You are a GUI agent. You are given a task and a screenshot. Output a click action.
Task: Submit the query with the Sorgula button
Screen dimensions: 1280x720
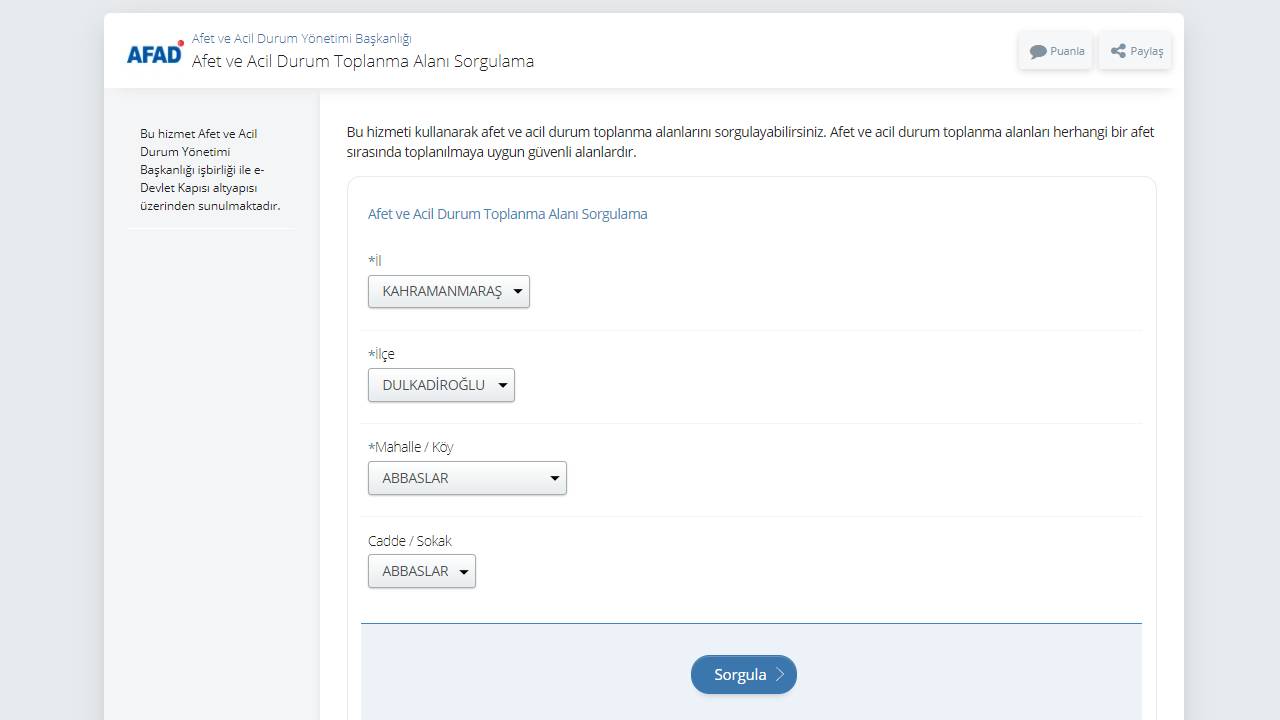742,674
